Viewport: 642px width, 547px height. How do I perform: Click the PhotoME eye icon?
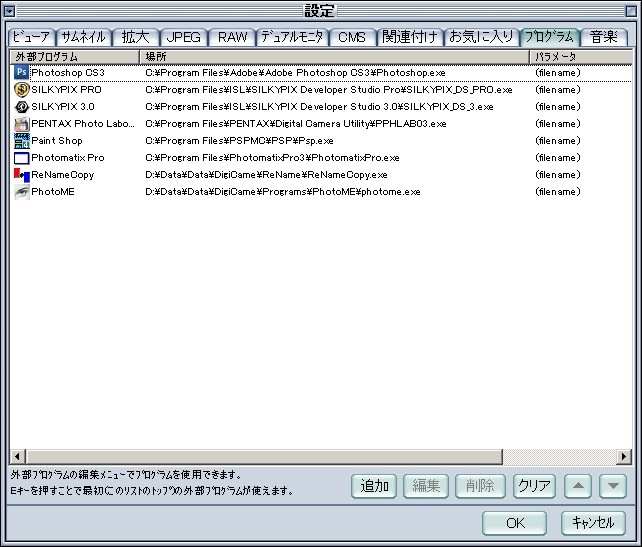tap(21, 192)
